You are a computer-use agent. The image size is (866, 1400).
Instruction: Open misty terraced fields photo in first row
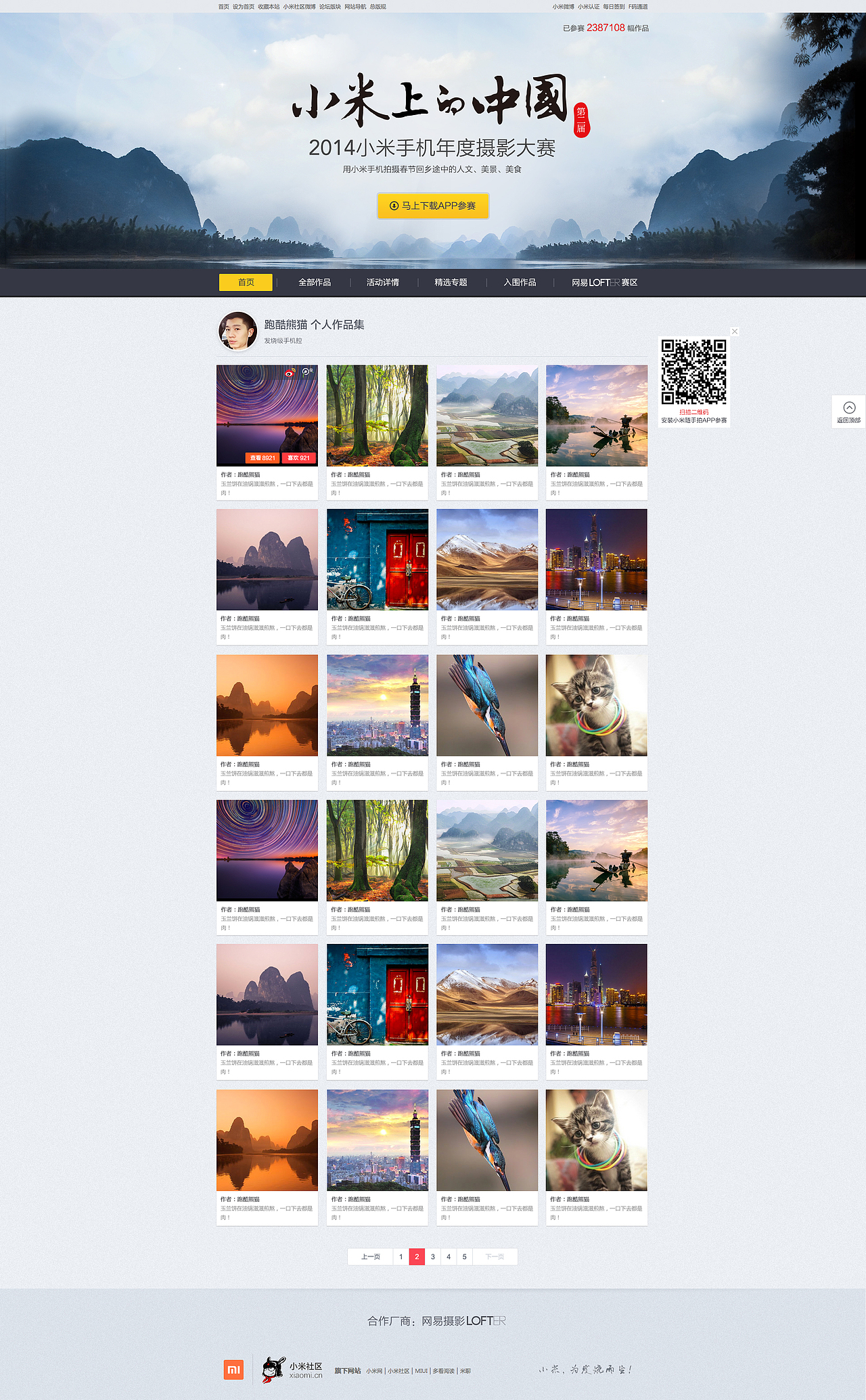487,415
